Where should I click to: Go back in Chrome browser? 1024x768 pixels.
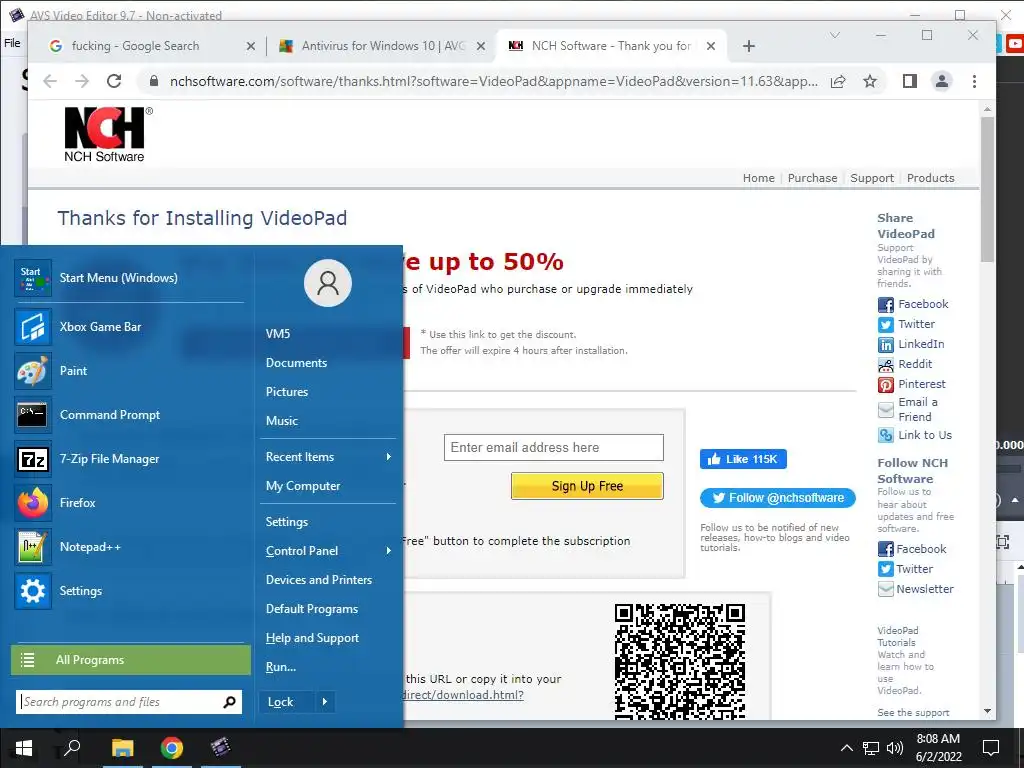(x=50, y=81)
